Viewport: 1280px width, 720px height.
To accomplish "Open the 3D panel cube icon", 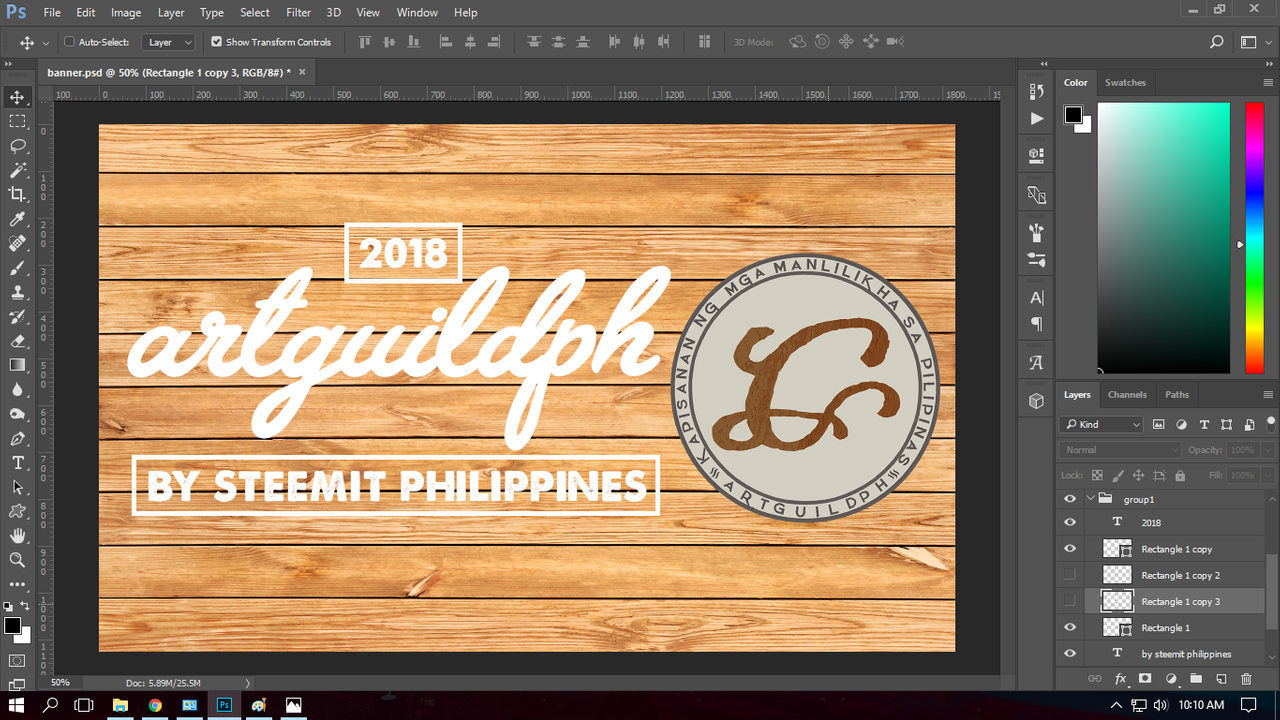I will coord(1036,401).
